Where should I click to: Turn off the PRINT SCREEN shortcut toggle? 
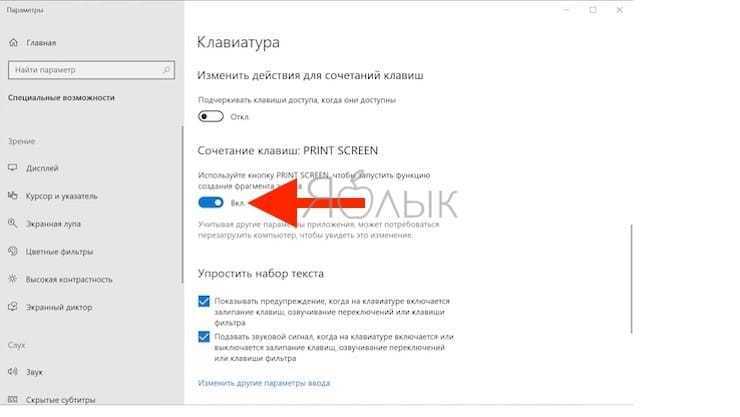click(210, 202)
